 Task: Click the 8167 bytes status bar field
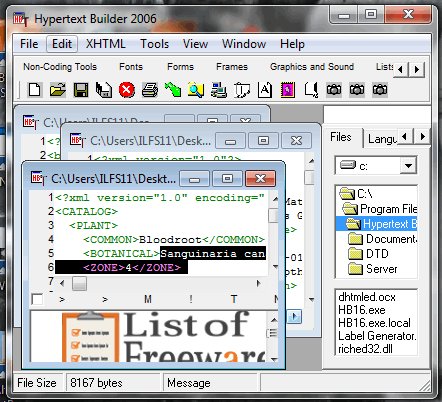[113, 383]
